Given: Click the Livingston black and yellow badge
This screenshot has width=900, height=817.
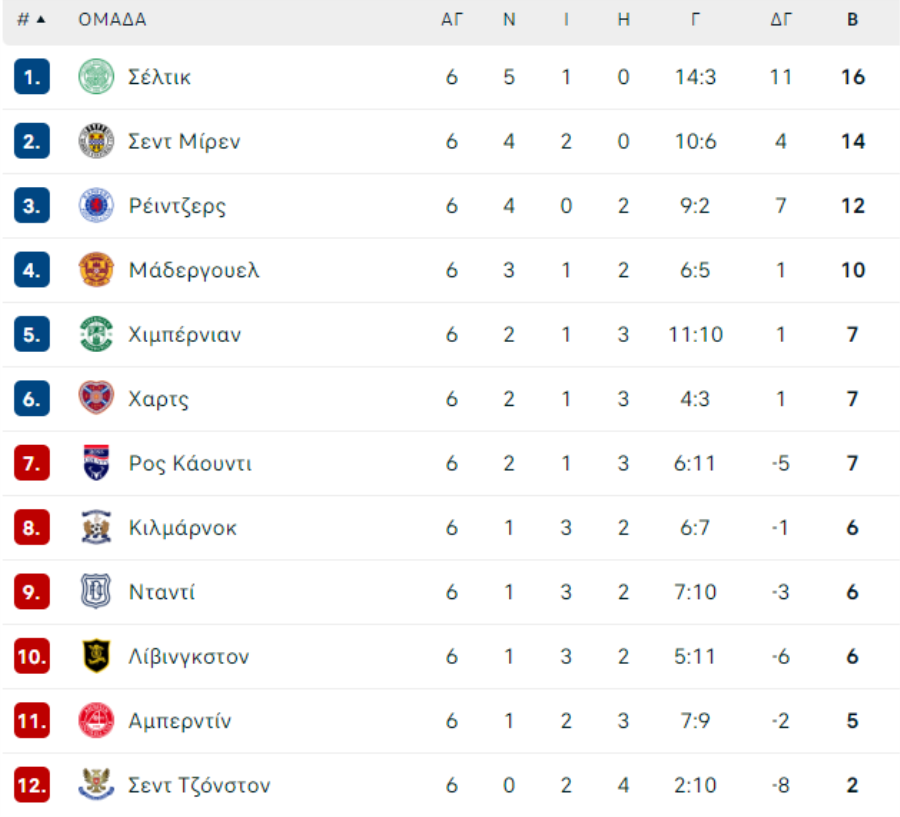Looking at the screenshot, I should coord(96,655).
